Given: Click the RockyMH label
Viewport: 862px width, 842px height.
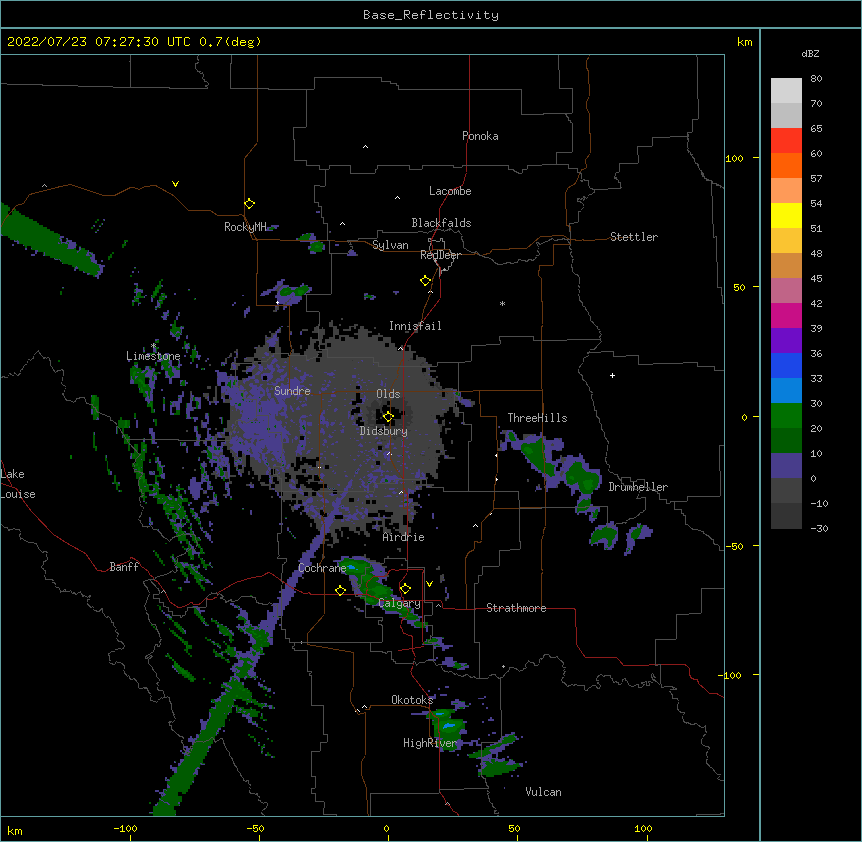Looking at the screenshot, I should point(245,227).
